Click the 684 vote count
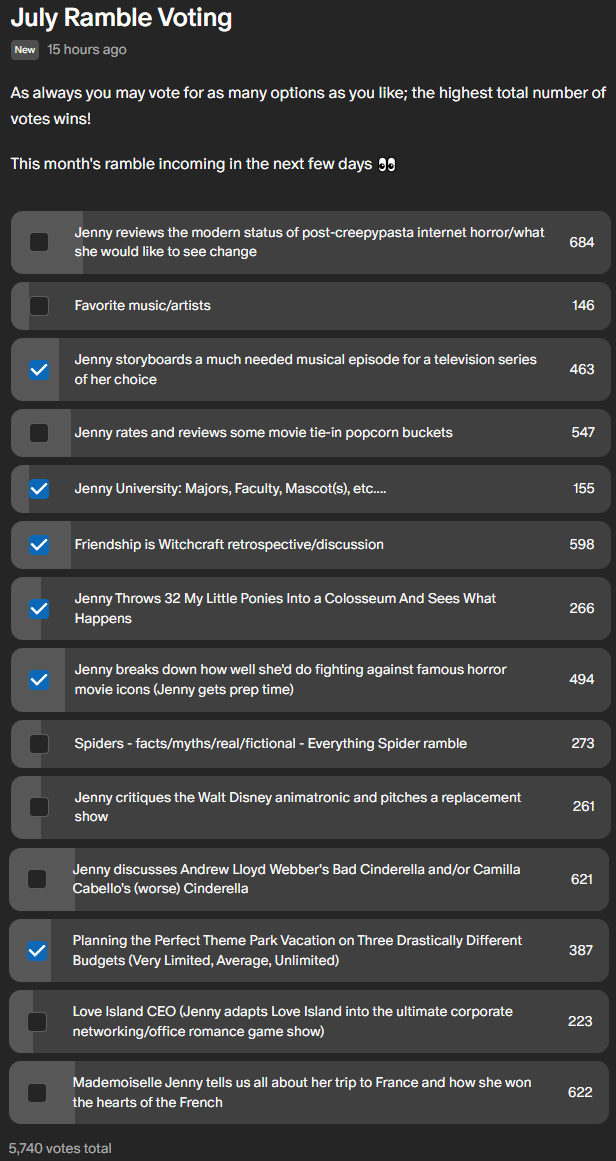 (x=582, y=242)
